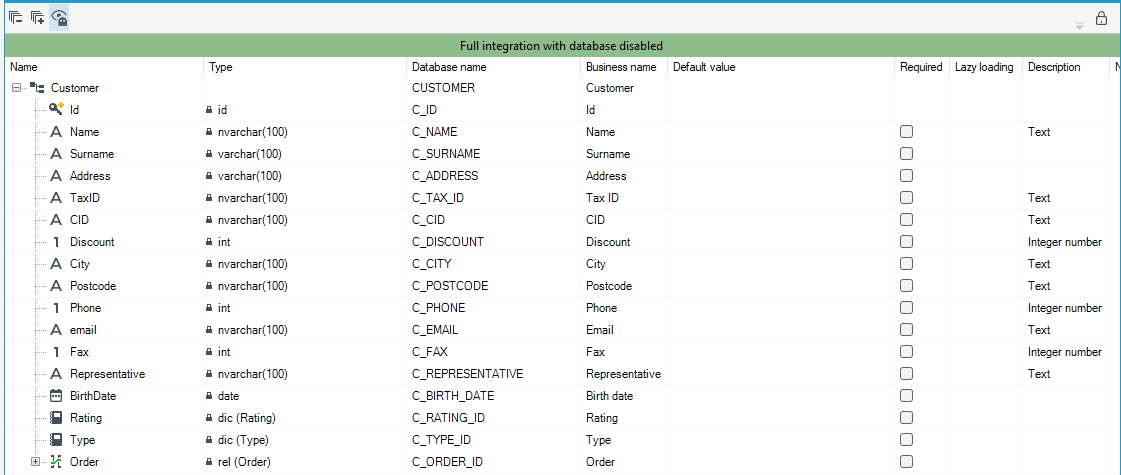The height and width of the screenshot is (475, 1121).
Task: Select the Id primary key icon
Action: (x=56, y=109)
